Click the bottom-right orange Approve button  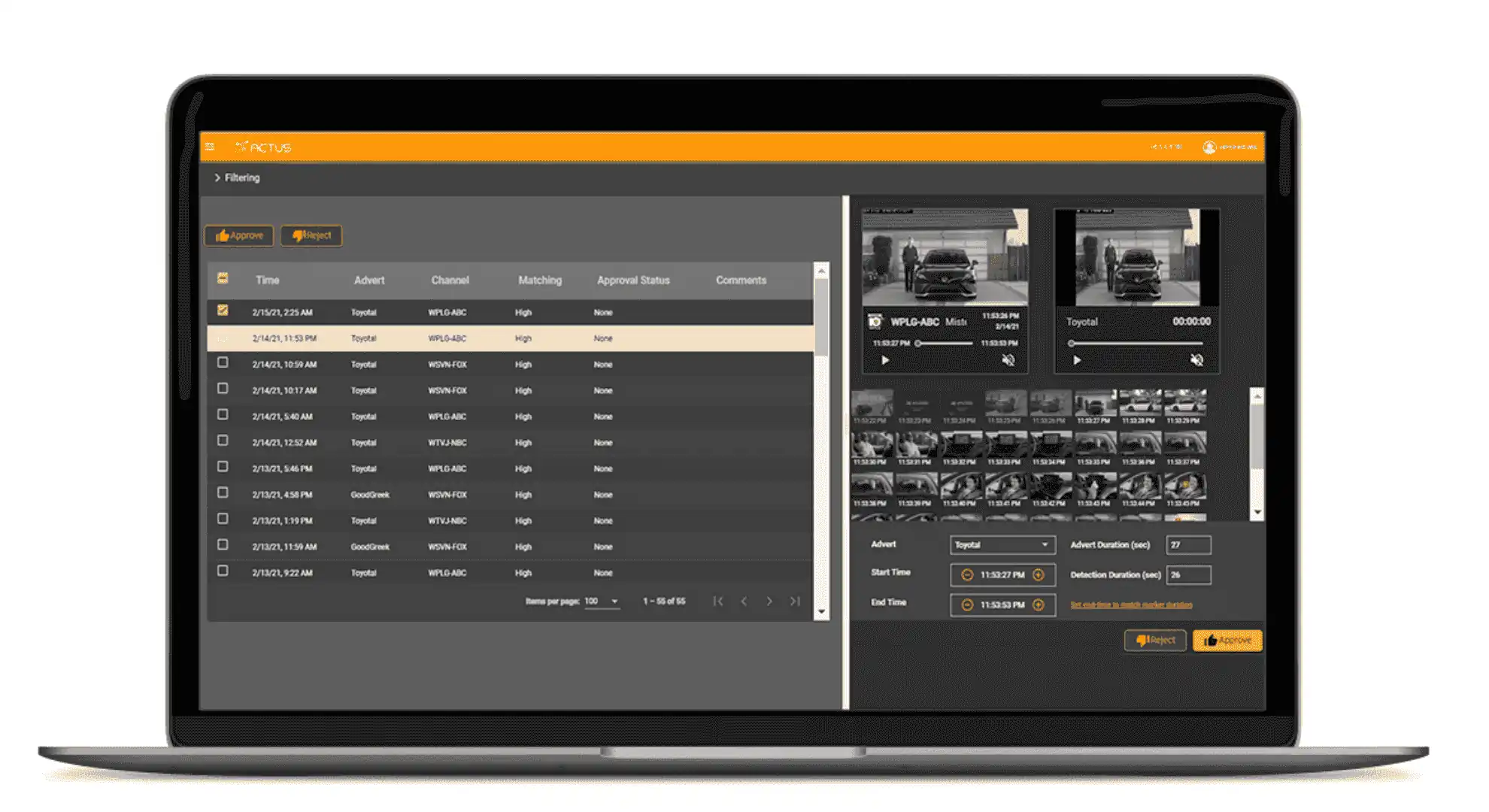[x=1227, y=641]
